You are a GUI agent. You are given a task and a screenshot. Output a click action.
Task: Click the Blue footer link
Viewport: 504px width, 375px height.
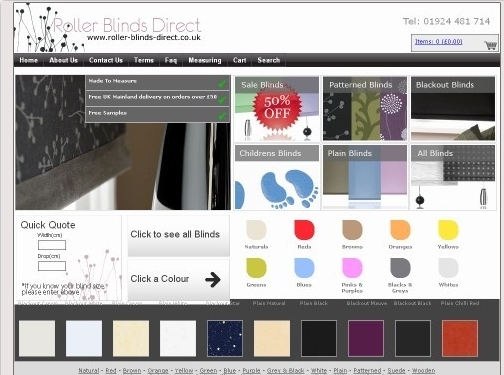[x=230, y=370]
